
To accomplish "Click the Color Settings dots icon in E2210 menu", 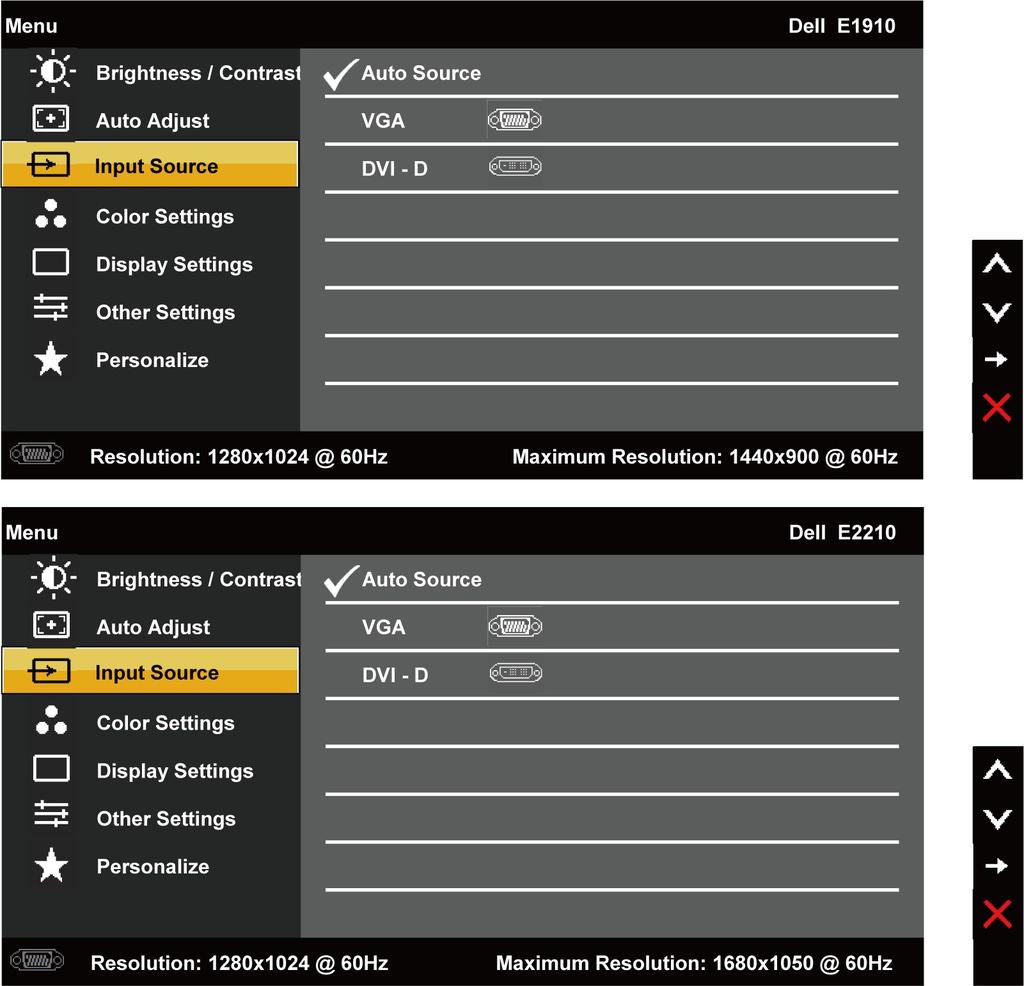I will tap(52, 720).
